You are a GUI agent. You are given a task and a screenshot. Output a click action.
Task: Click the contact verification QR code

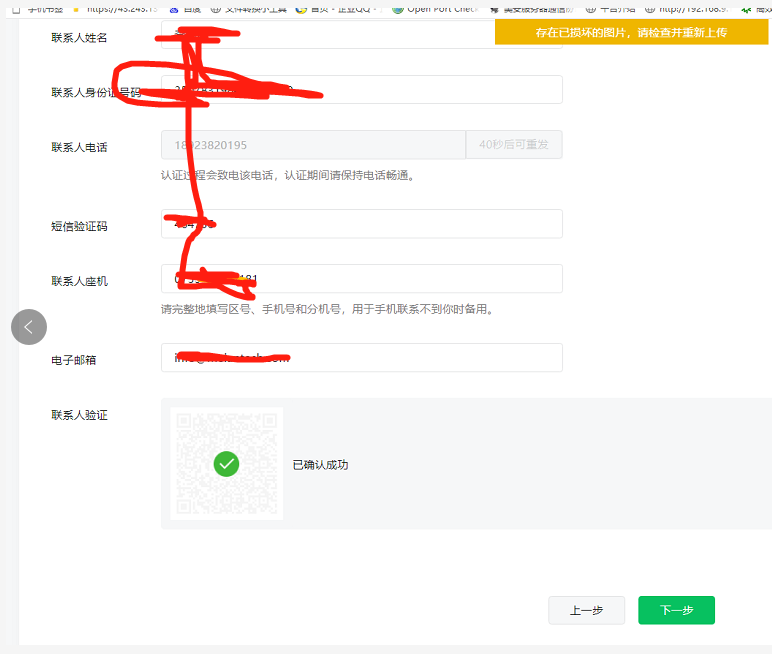(226, 464)
